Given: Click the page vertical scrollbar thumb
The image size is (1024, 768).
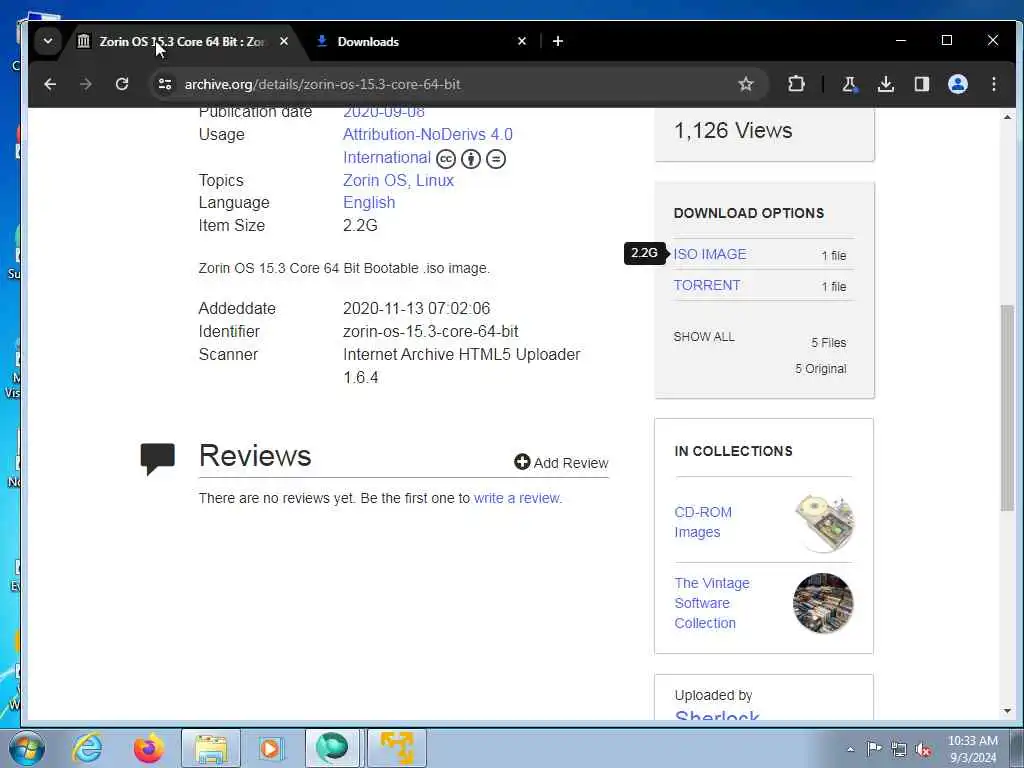Looking at the screenshot, I should coord(1007,408).
